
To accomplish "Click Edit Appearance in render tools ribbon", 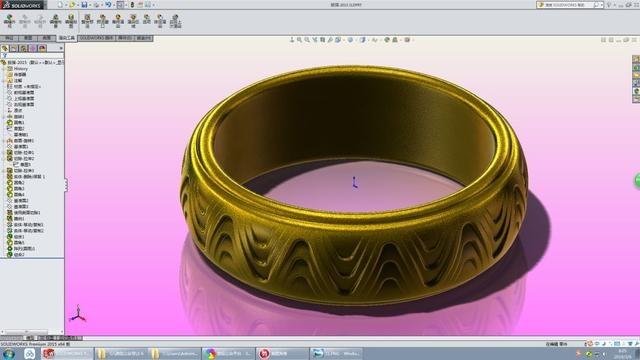I will [9, 21].
